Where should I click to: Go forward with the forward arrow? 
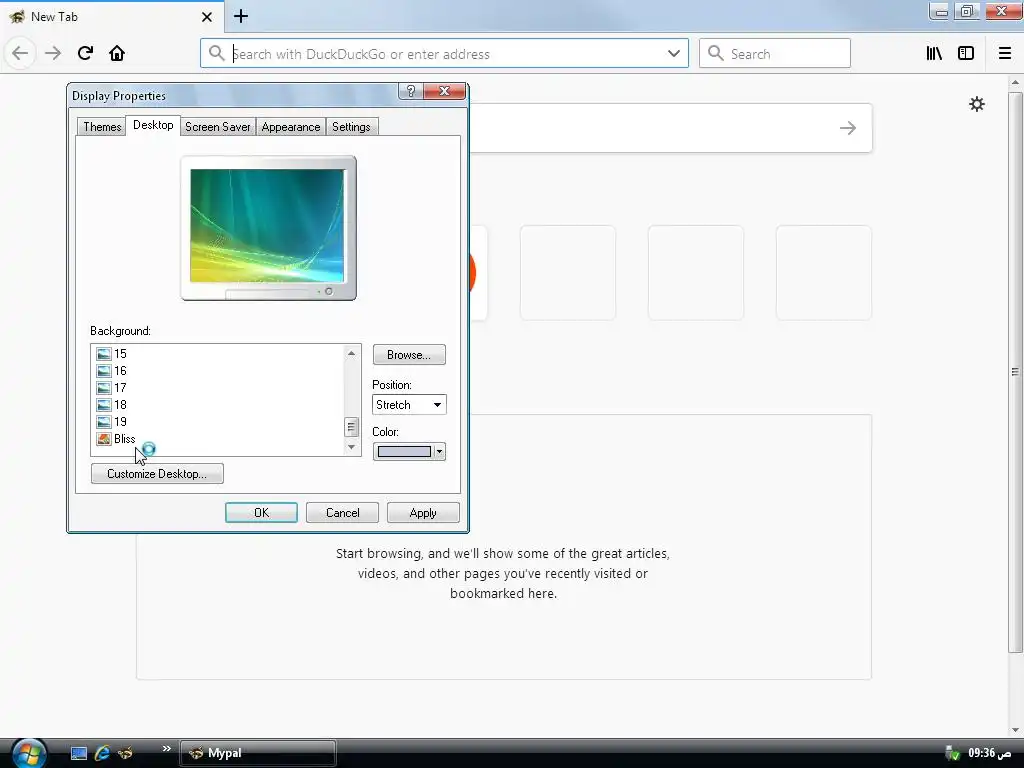[53, 53]
